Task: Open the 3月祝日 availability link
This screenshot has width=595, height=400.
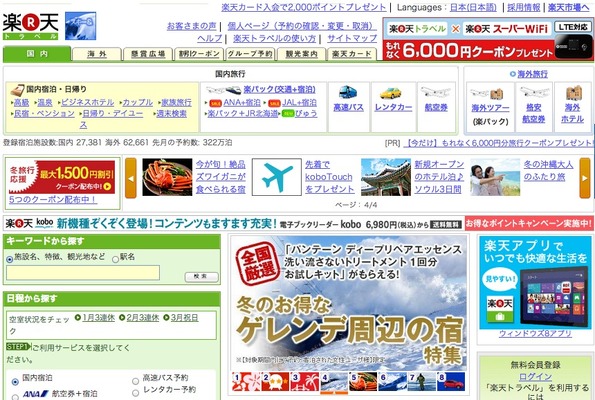Action: 184,318
